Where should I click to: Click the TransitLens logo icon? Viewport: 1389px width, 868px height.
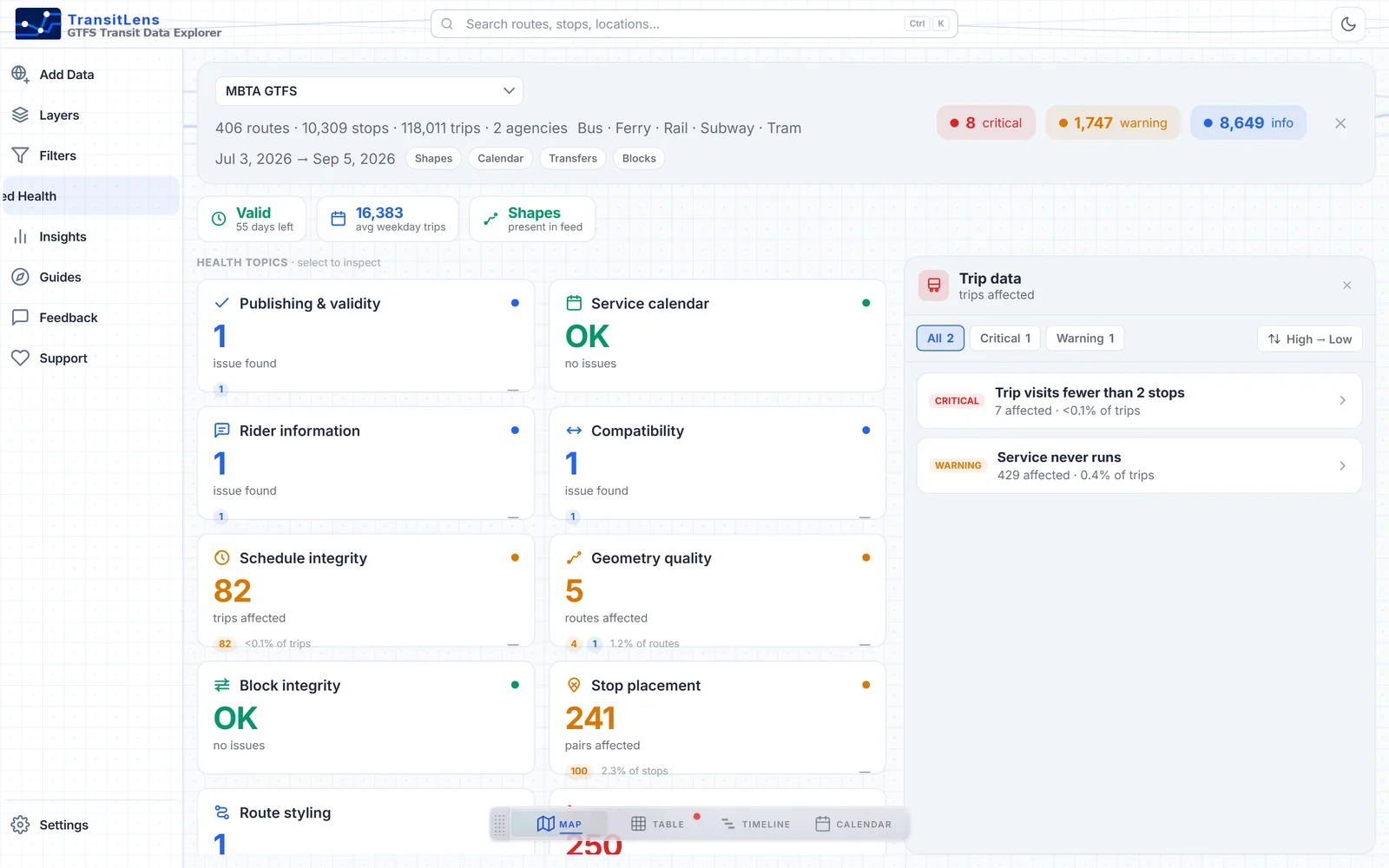[x=38, y=23]
